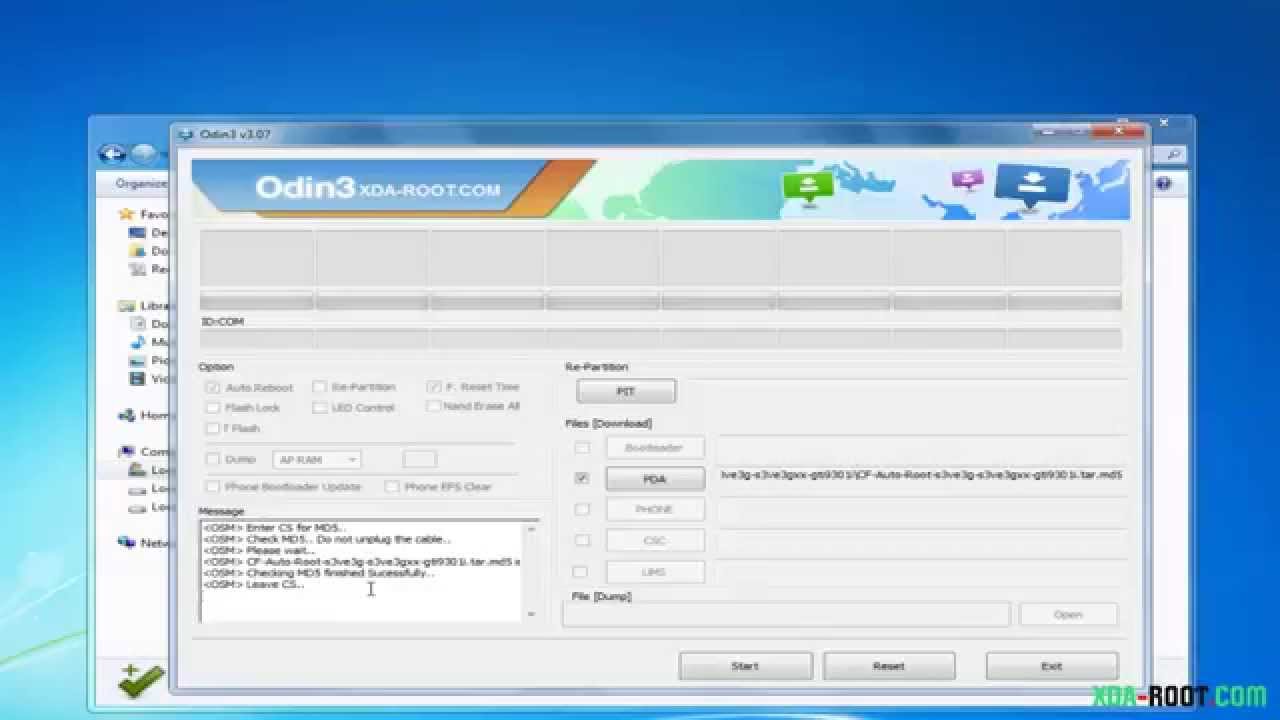
Task: Click the green checkmark icon in Explorer details pane
Action: pos(141,680)
